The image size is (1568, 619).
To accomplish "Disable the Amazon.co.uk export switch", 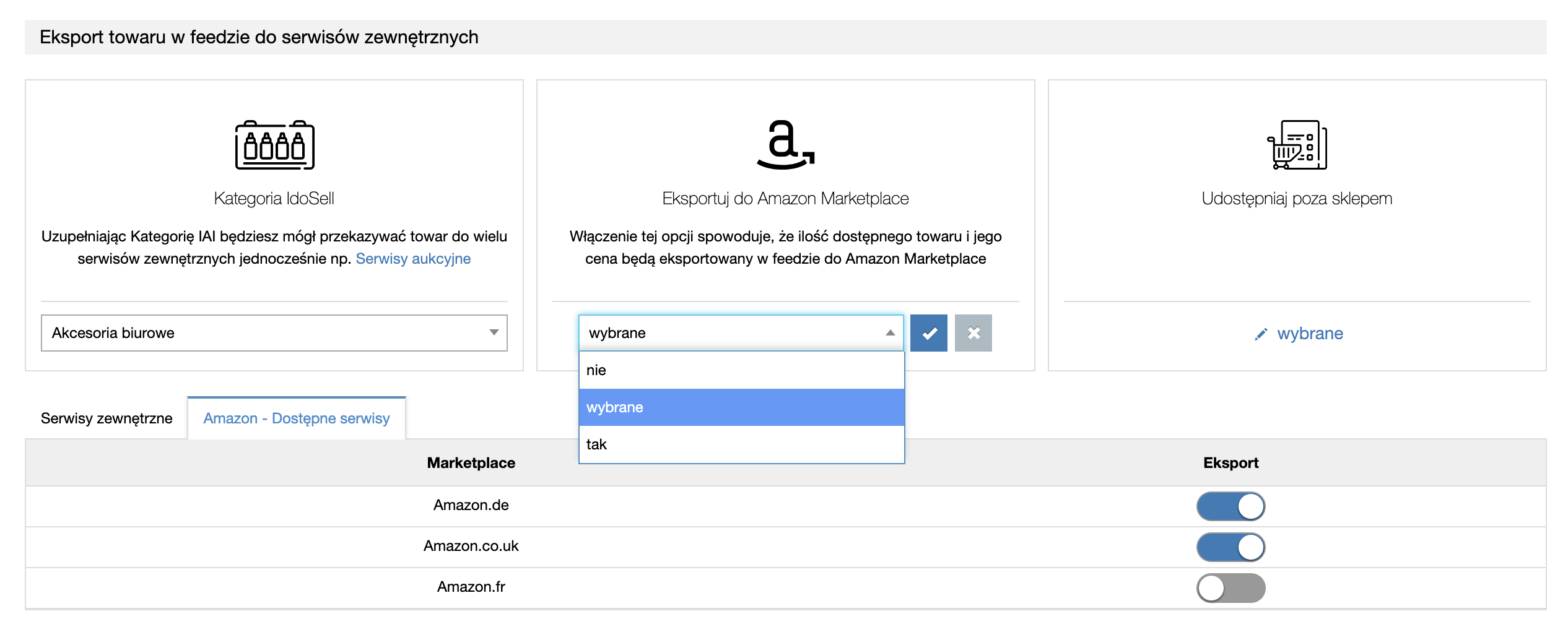I will coord(1230,547).
